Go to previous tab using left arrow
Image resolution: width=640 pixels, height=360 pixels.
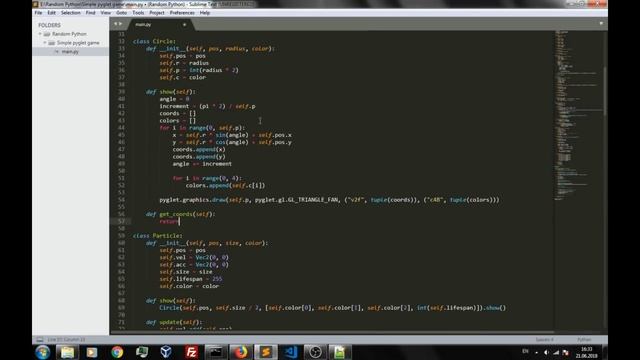pyautogui.click(x=116, y=24)
